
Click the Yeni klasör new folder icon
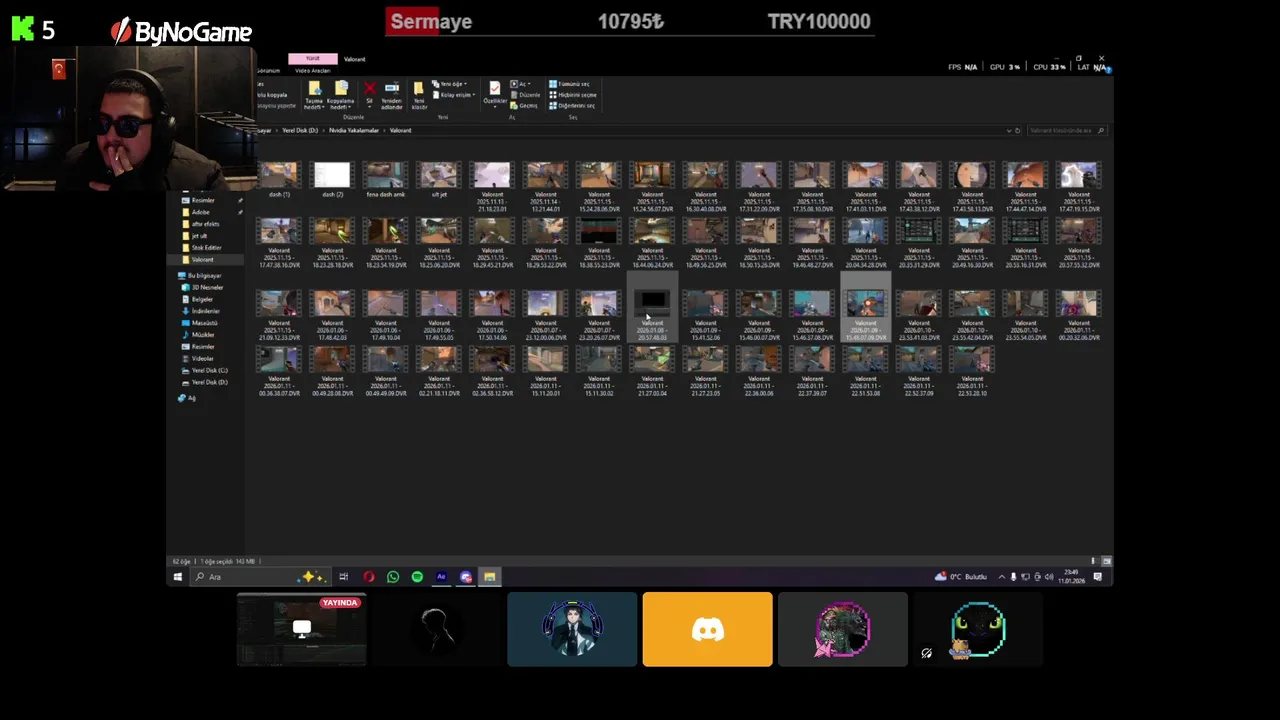click(419, 88)
